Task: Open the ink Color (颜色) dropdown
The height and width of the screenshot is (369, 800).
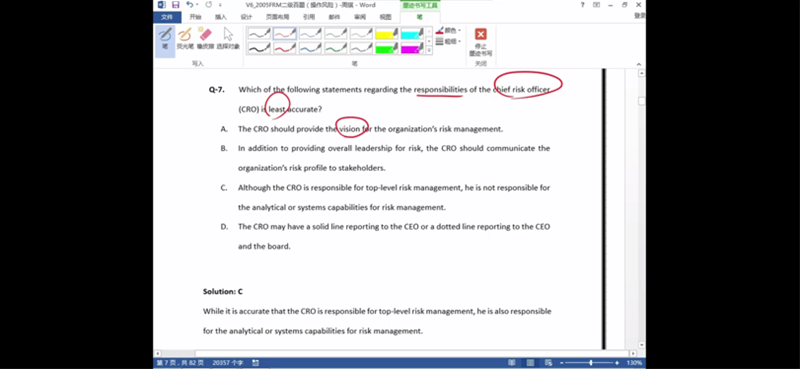Action: coord(448,31)
